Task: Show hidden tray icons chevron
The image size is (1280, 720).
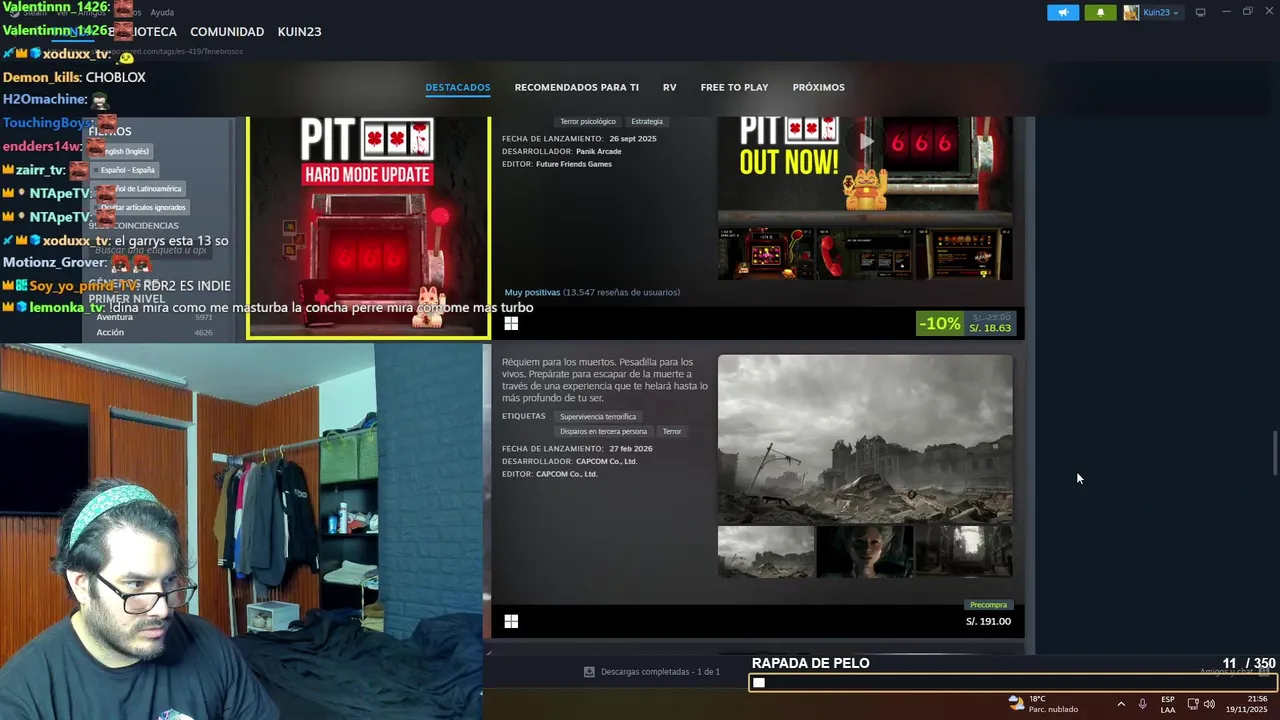Action: (x=1120, y=704)
